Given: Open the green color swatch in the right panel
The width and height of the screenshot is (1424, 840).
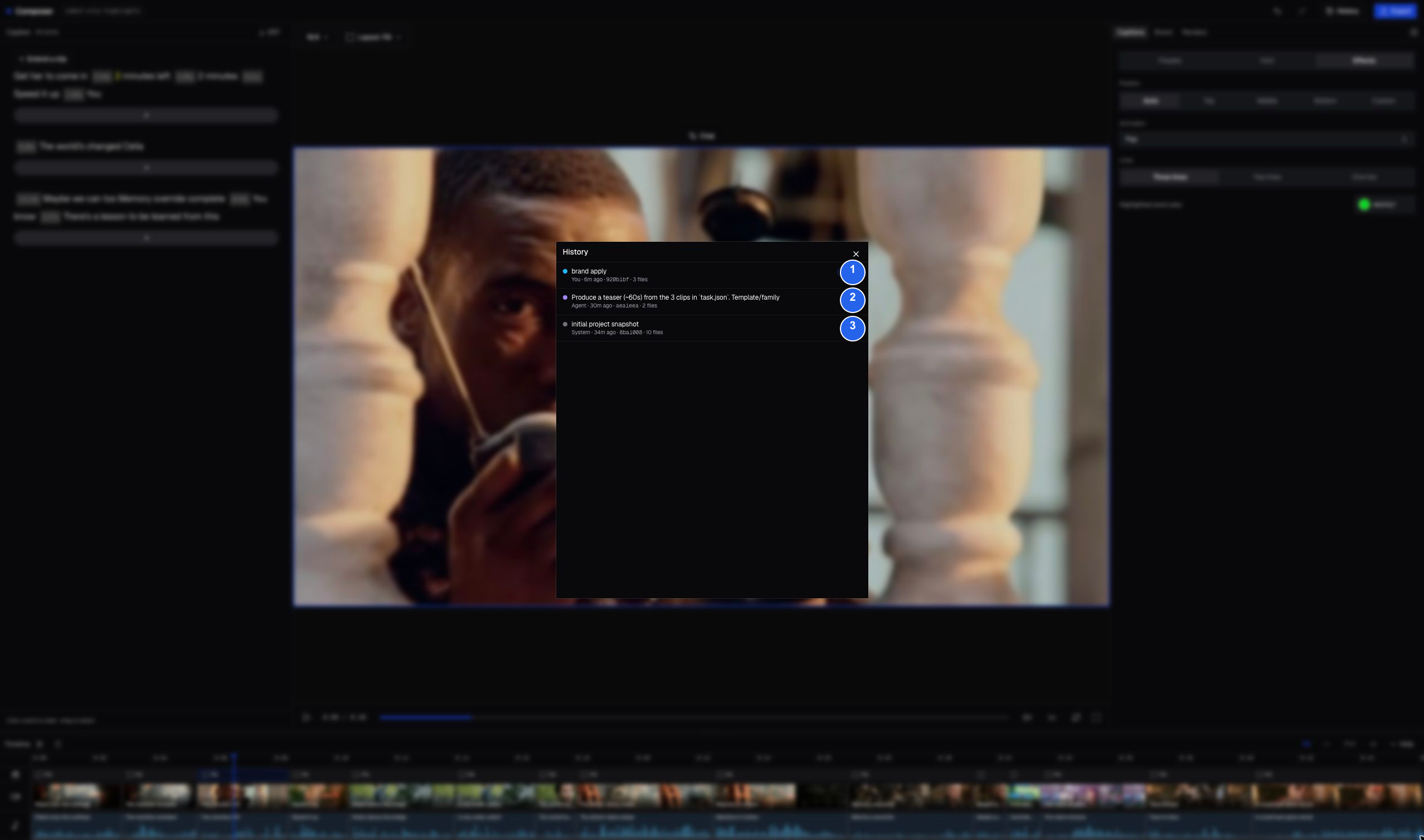Looking at the screenshot, I should pyautogui.click(x=1363, y=204).
